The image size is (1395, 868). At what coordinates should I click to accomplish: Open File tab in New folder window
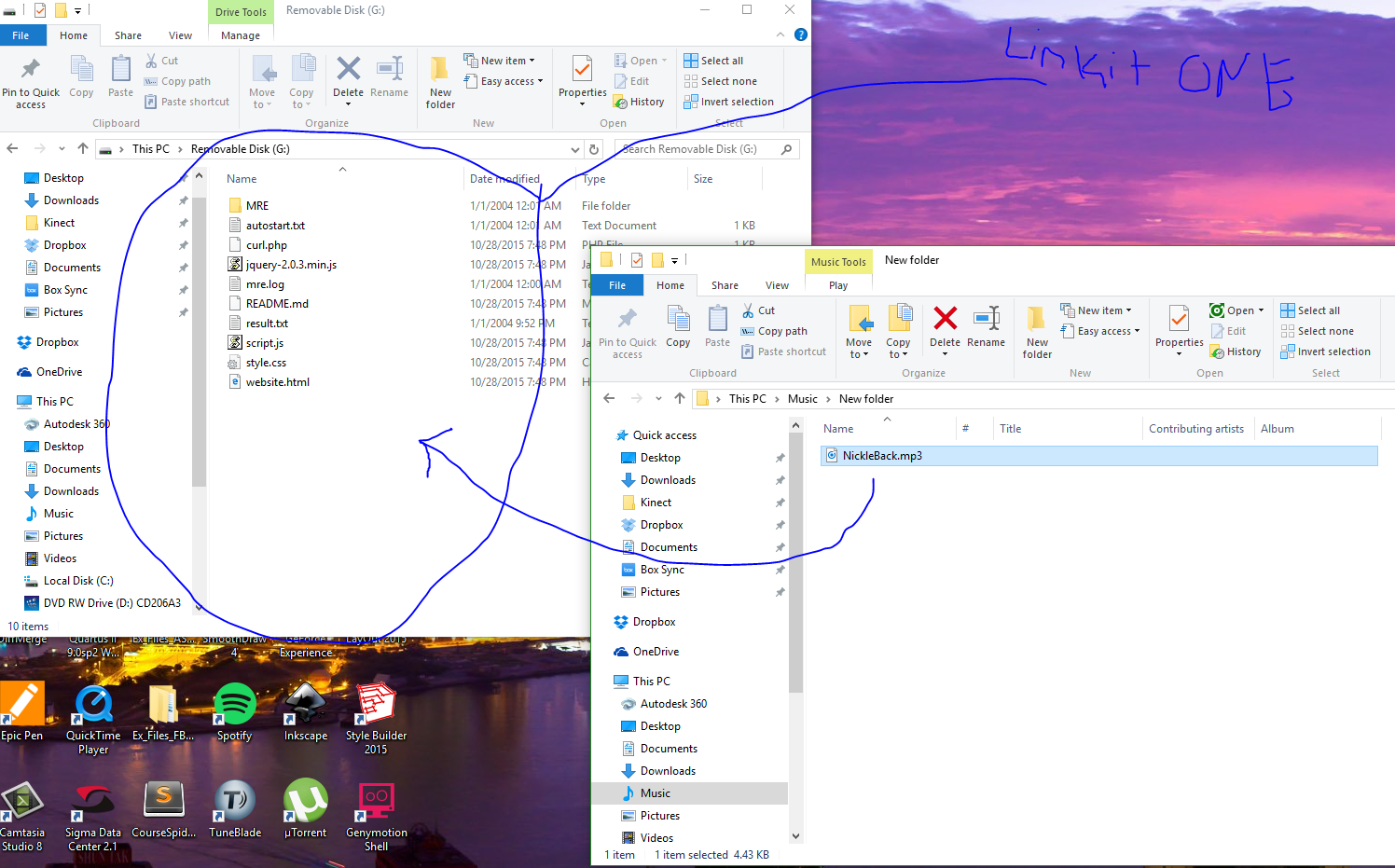click(x=617, y=285)
